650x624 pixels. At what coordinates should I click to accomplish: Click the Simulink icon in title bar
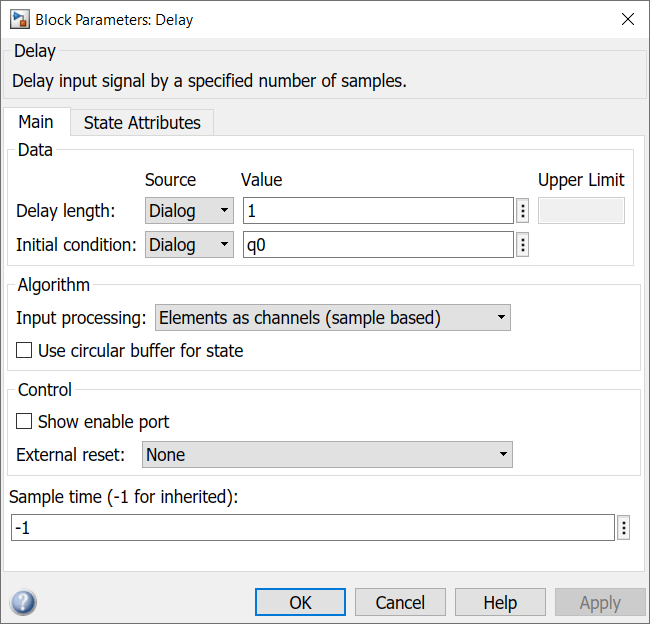pyautogui.click(x=18, y=19)
